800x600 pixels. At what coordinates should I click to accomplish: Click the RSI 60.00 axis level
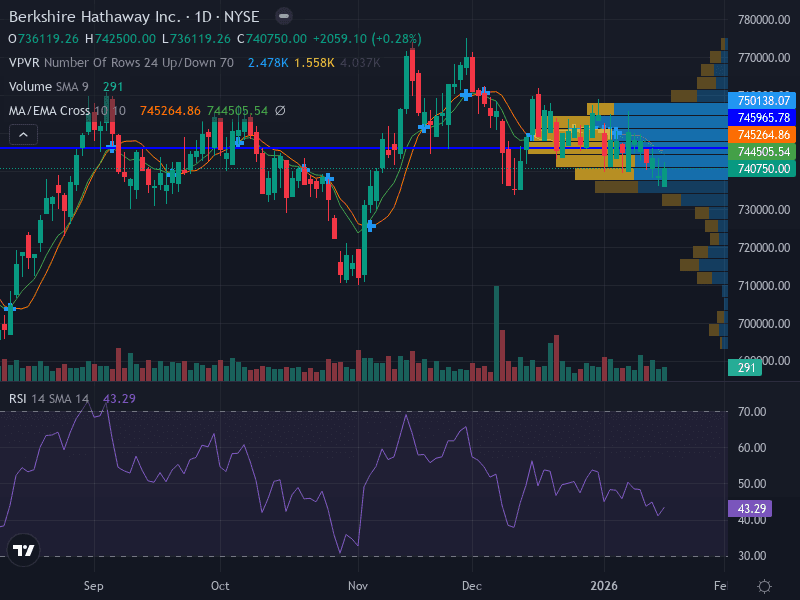(752, 448)
